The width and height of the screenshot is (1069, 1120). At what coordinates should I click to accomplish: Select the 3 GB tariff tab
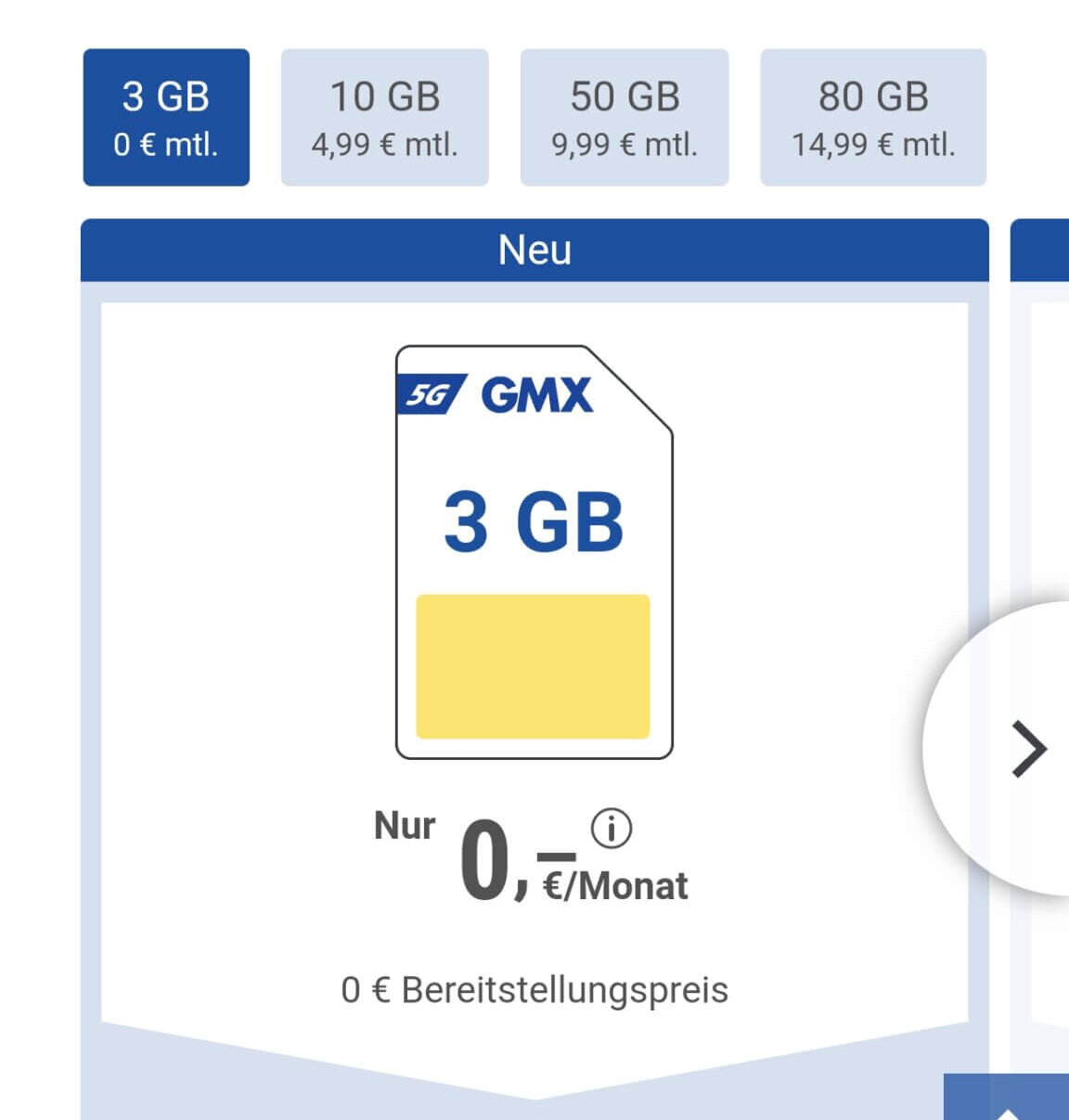[166, 117]
